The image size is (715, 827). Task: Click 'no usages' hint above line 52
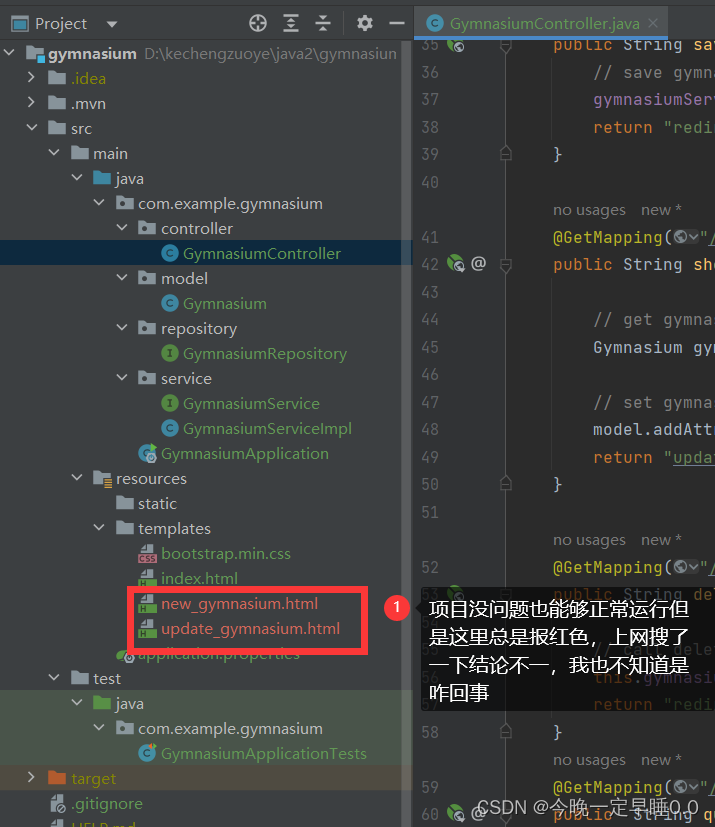pos(589,540)
